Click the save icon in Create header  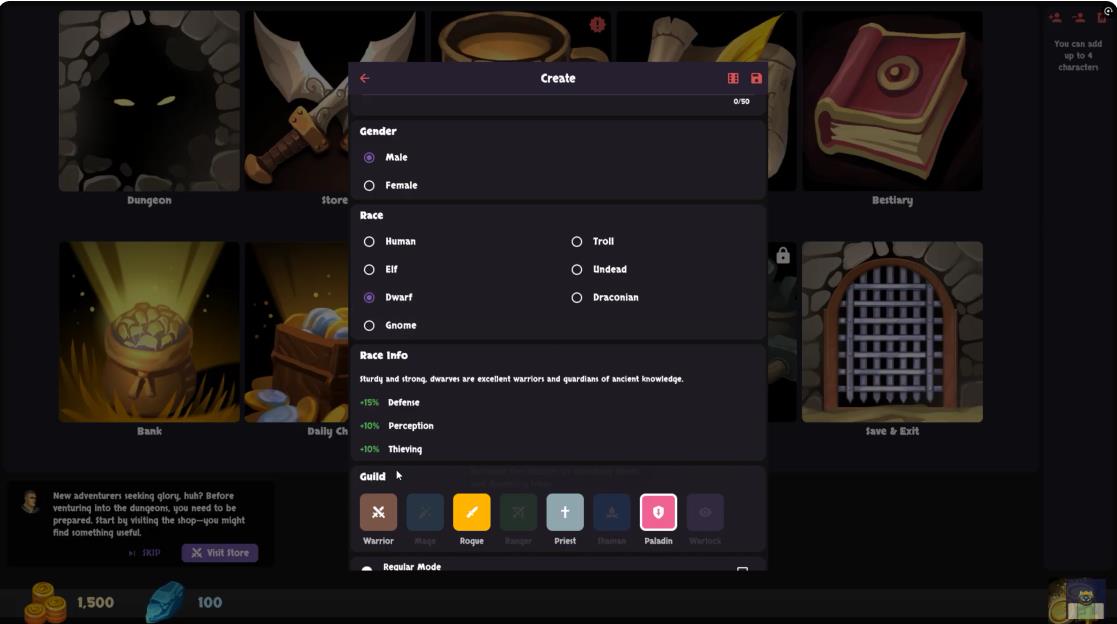756,78
